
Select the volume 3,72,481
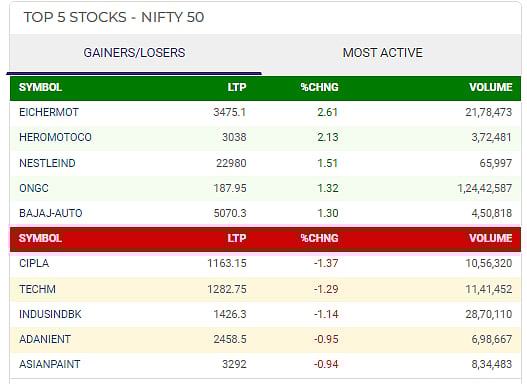coord(491,137)
